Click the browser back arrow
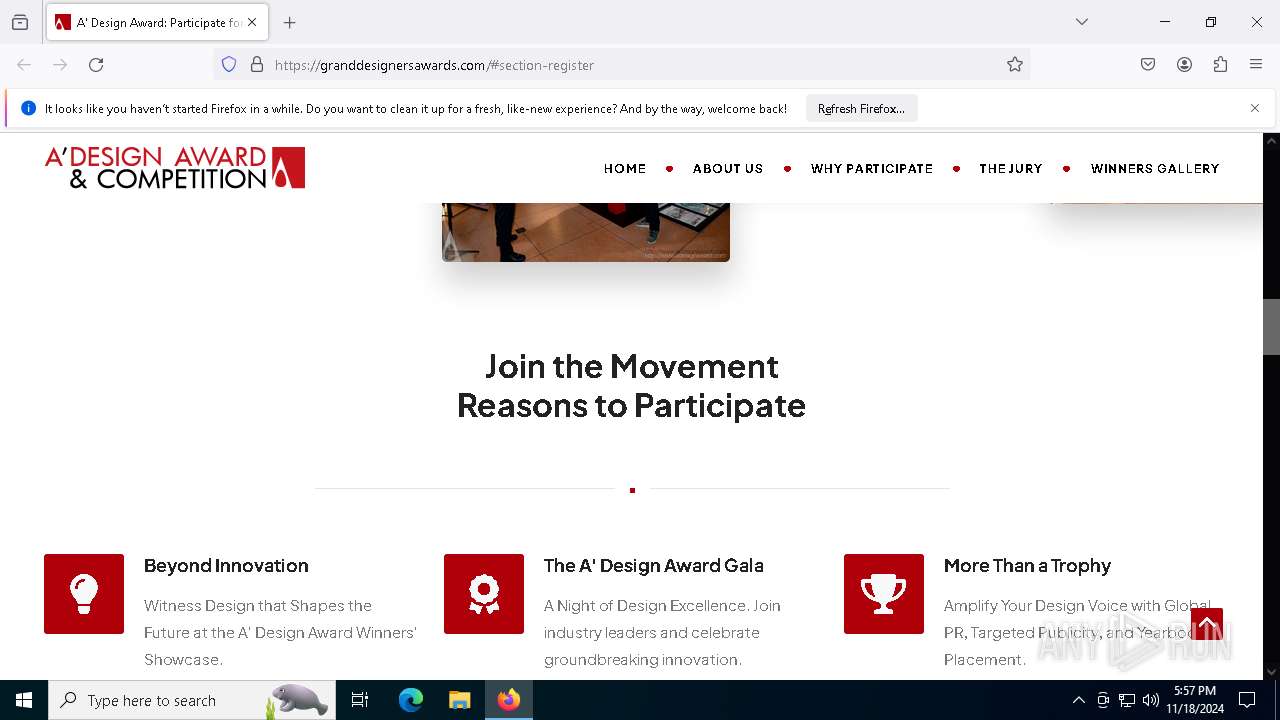This screenshot has height=720, width=1280. coord(24,65)
